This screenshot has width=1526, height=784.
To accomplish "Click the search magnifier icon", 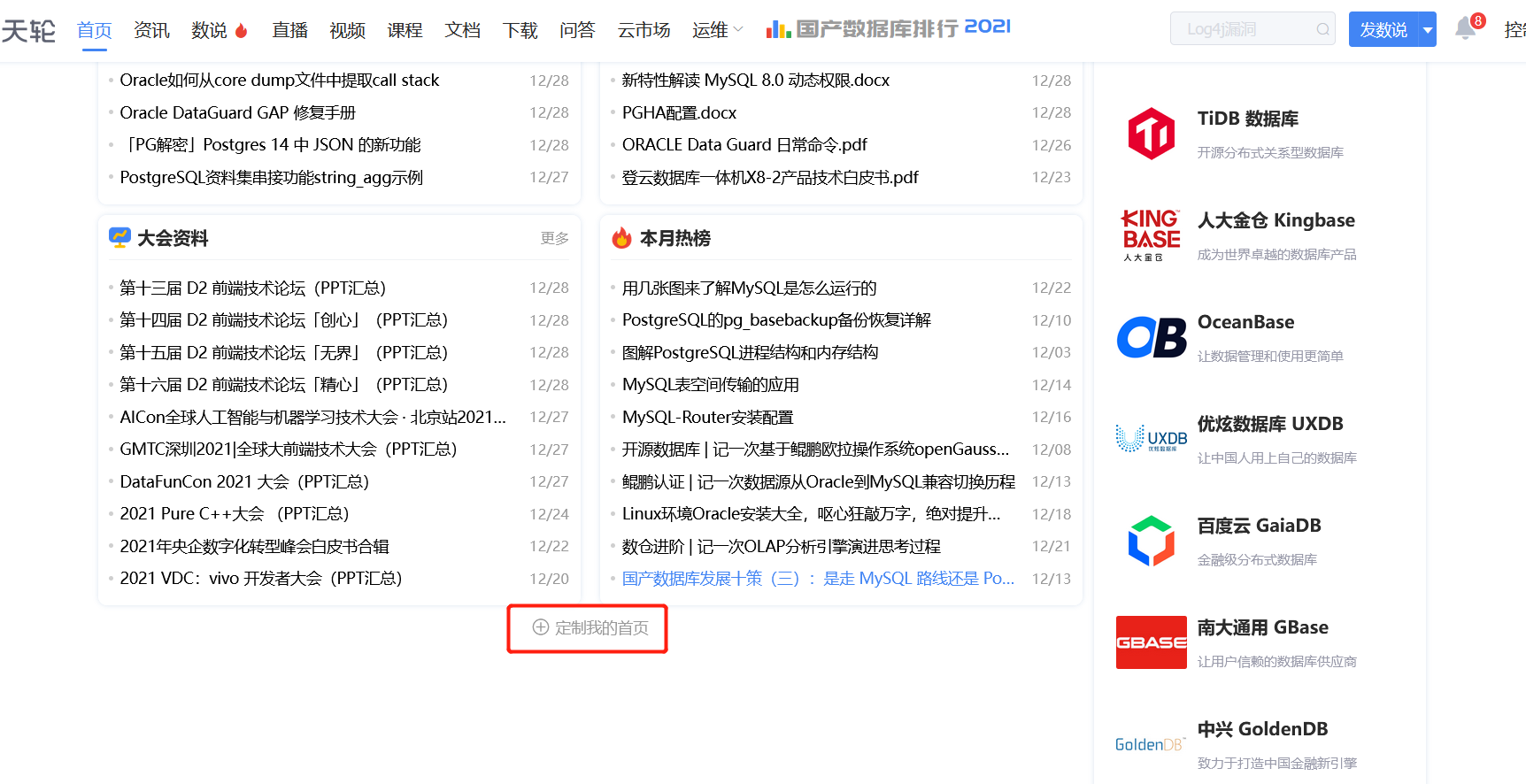I will click(x=1322, y=29).
